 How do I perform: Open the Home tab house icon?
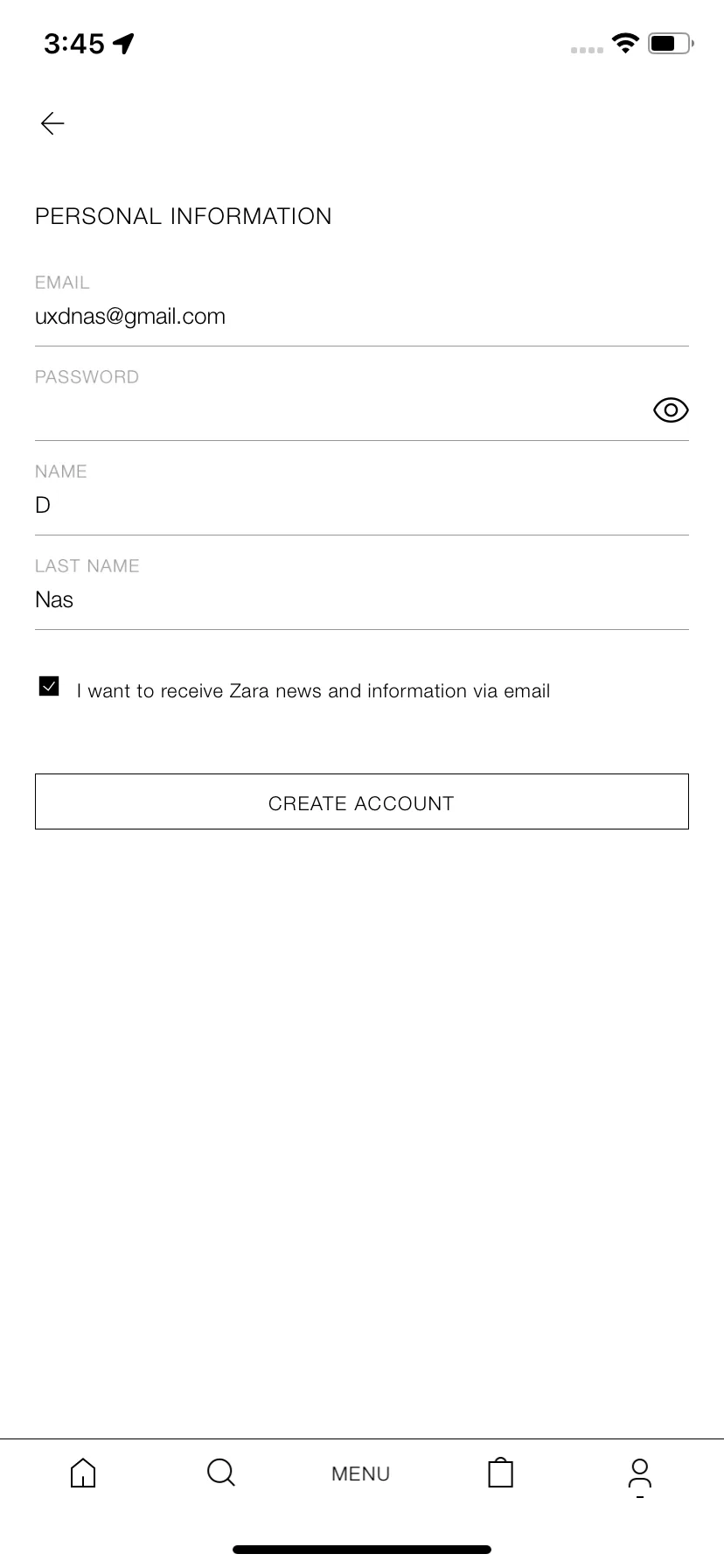[x=83, y=1473]
